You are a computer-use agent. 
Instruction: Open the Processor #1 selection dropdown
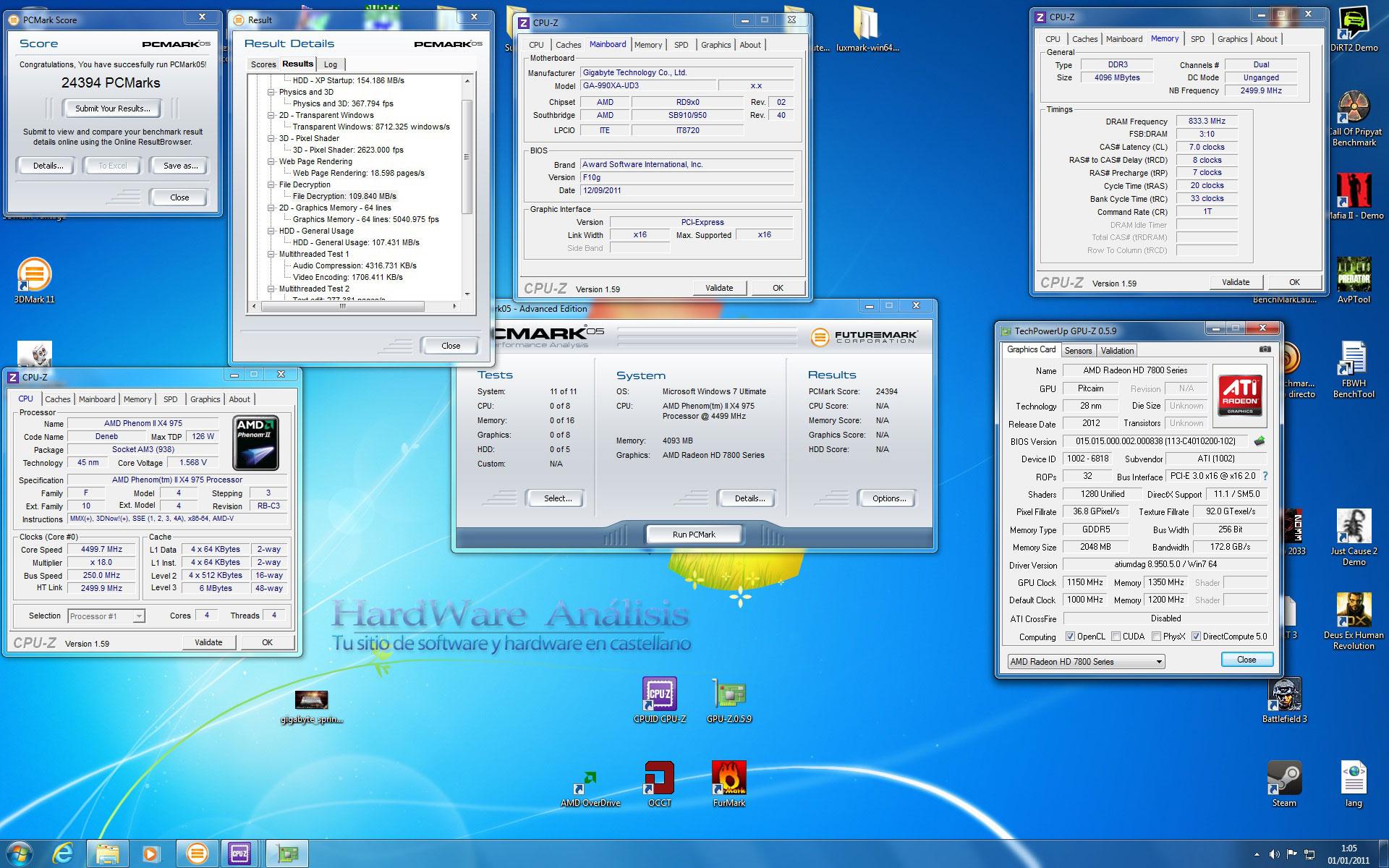(106, 616)
